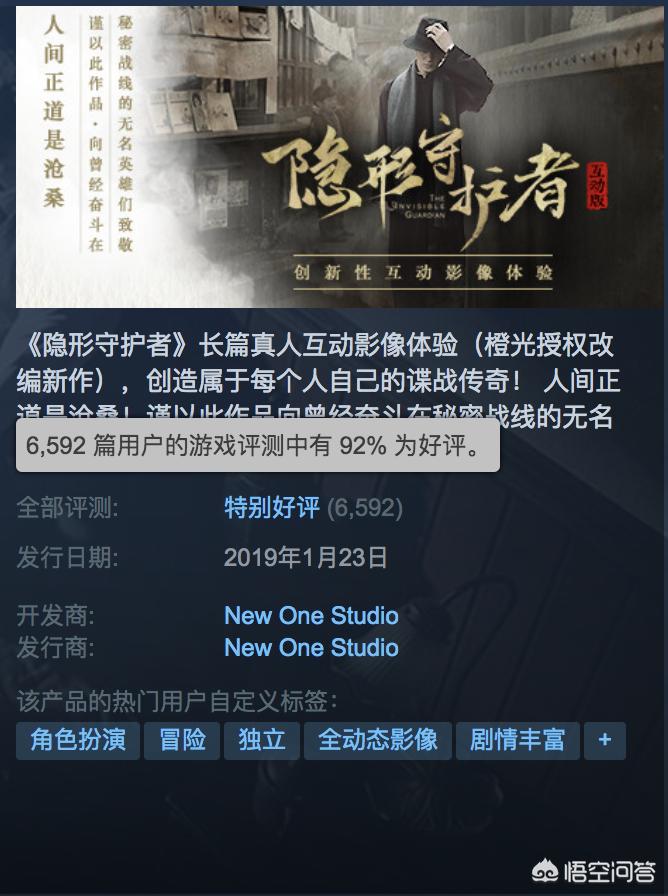Select the 冒险 tag
The image size is (668, 896).
[182, 741]
